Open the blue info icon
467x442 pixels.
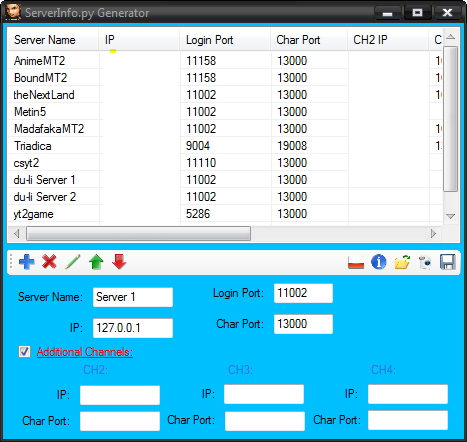point(379,262)
